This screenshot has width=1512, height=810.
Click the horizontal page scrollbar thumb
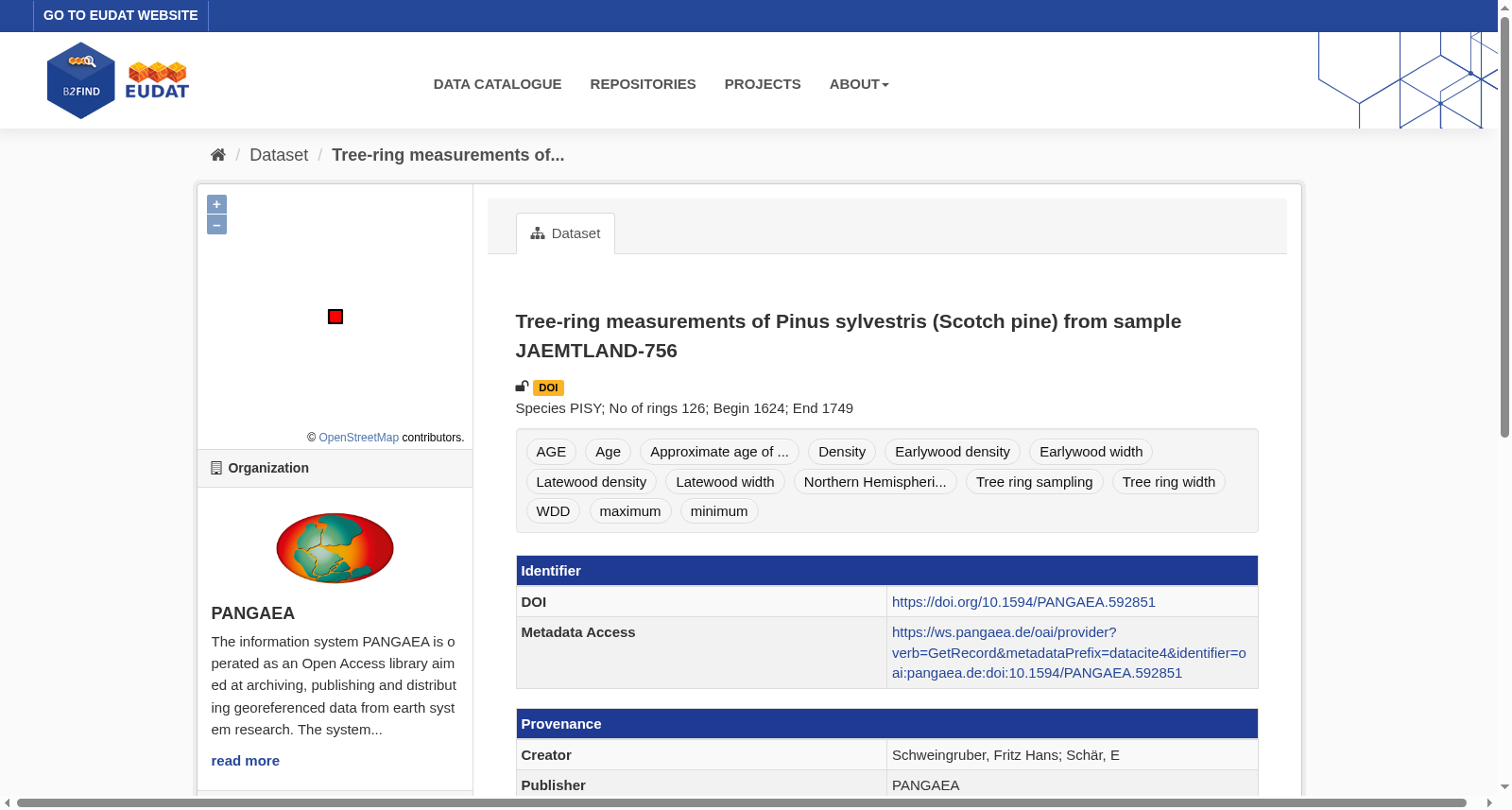coord(741,803)
